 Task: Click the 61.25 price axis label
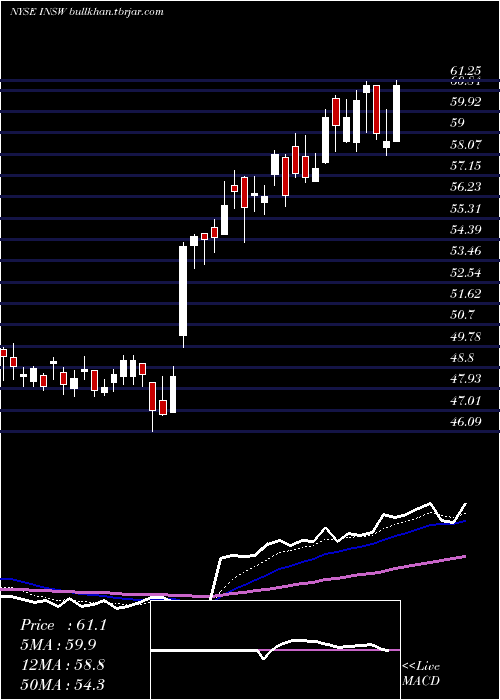click(466, 71)
